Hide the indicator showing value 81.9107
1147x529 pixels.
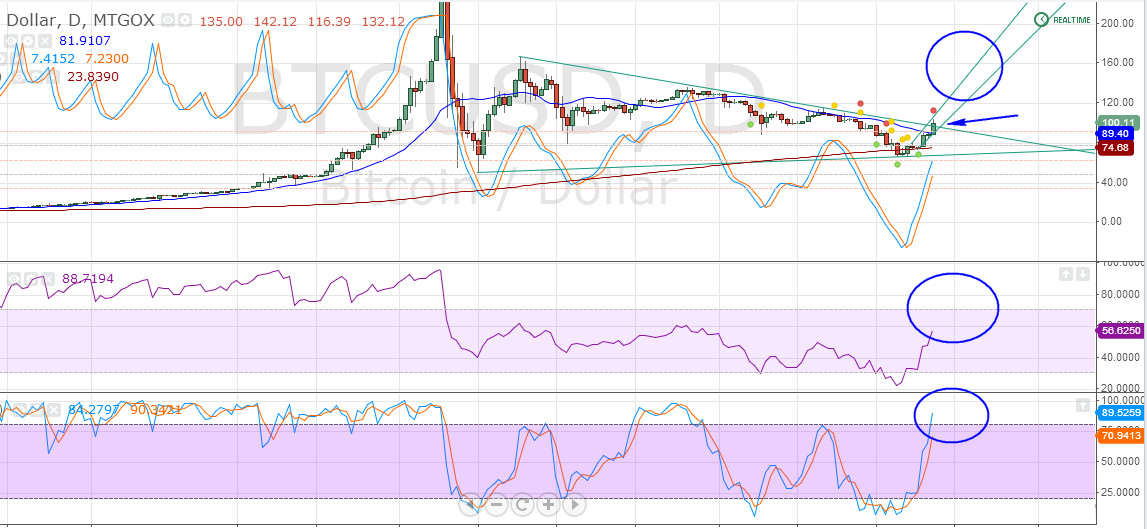pos(11,41)
